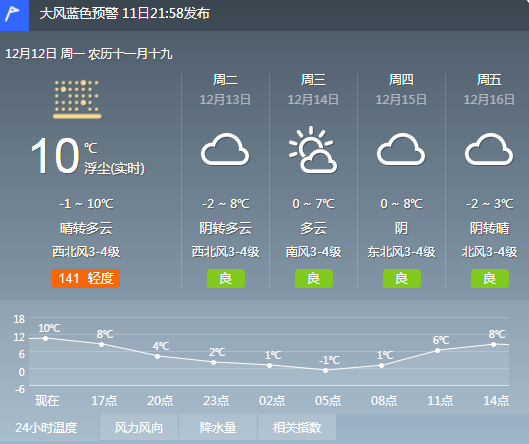The height and width of the screenshot is (444, 529).
Task: Click Tuesday's 阴转多云 forecast text
Action: tap(226, 228)
